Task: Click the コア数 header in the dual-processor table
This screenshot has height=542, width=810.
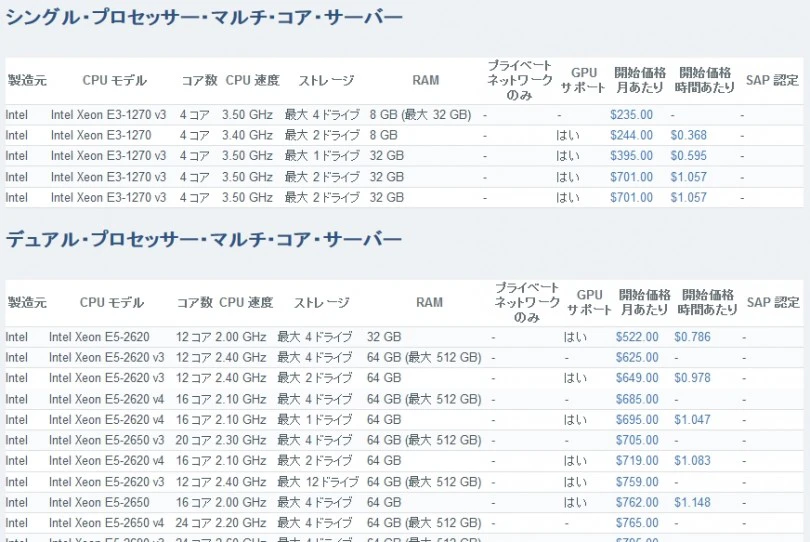Action: [x=195, y=303]
